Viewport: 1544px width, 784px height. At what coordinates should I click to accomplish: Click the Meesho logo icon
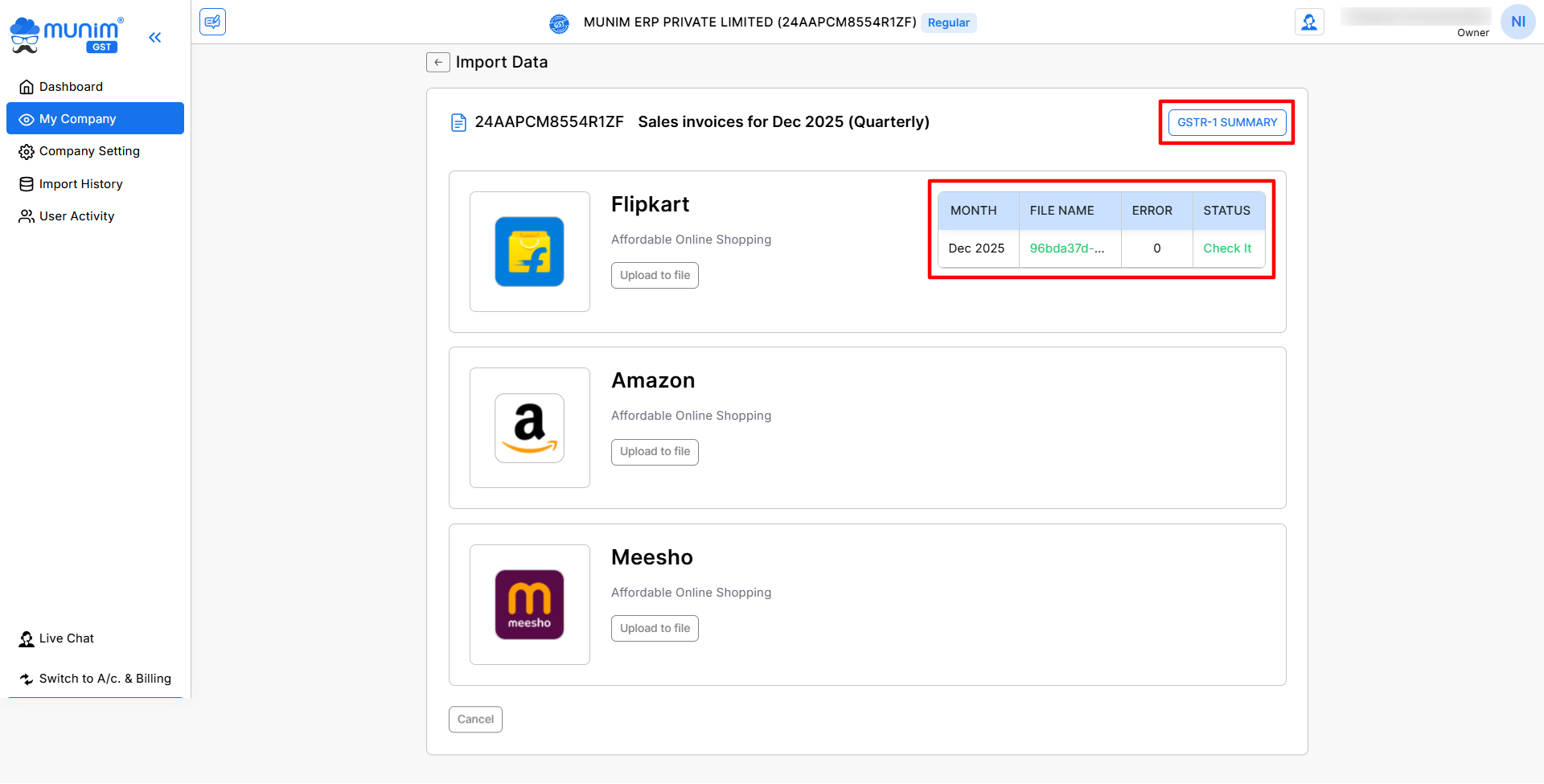[x=529, y=605]
